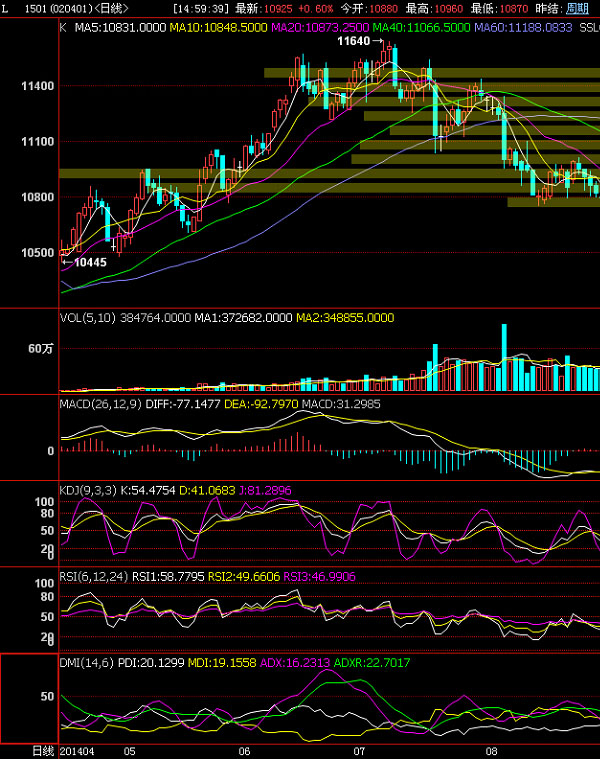Image resolution: width=600 pixels, height=759 pixels.
Task: Click the contract label 1501 (020401)
Action: pos(58,9)
